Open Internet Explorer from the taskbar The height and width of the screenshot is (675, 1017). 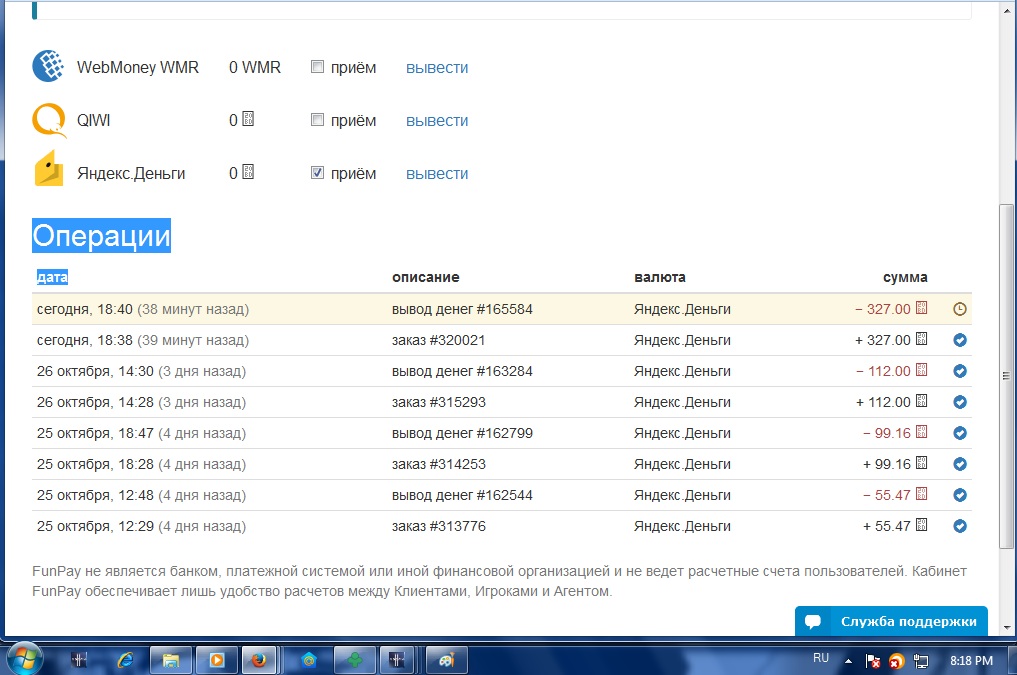(x=125, y=660)
